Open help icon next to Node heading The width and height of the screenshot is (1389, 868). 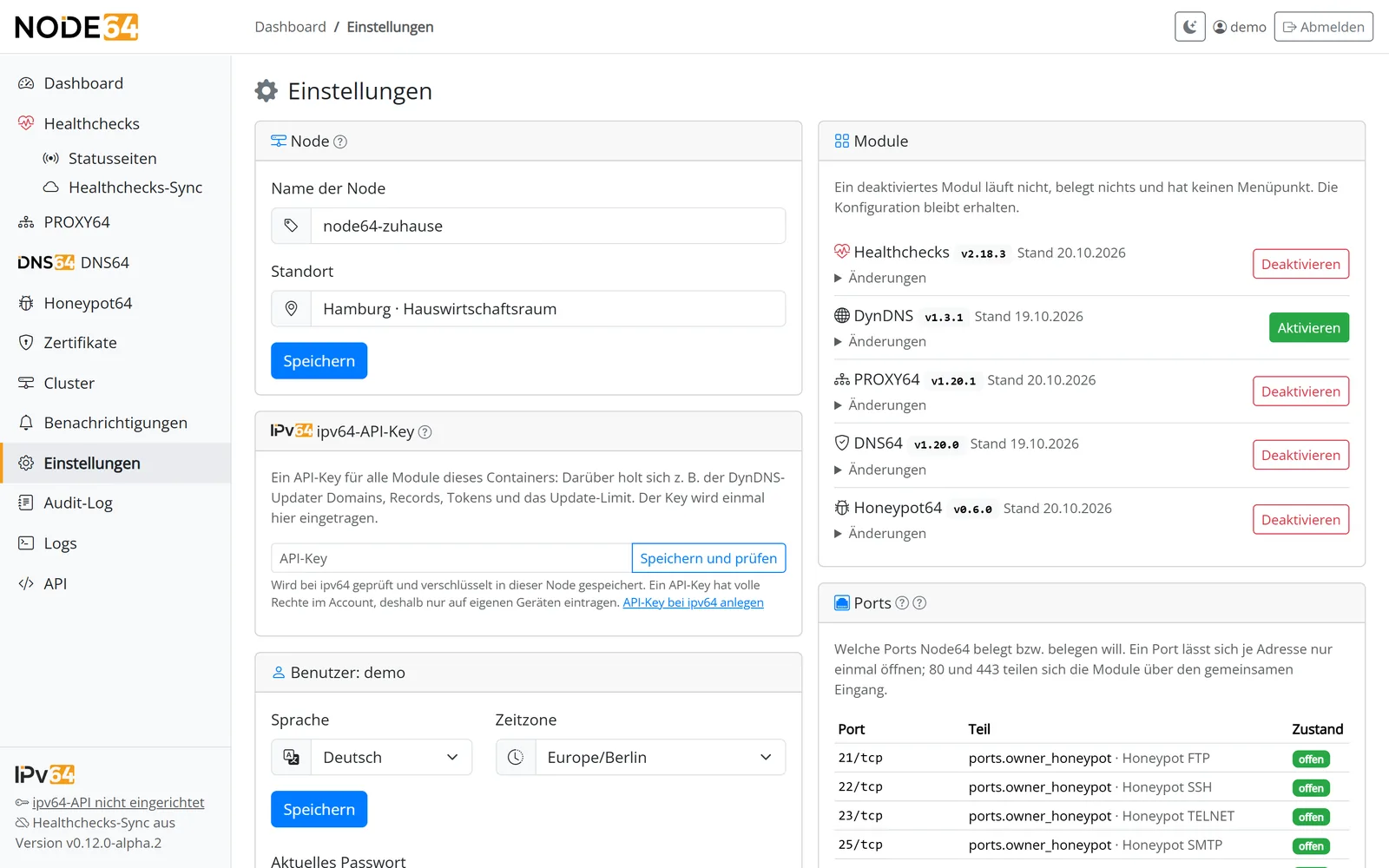[x=340, y=141]
